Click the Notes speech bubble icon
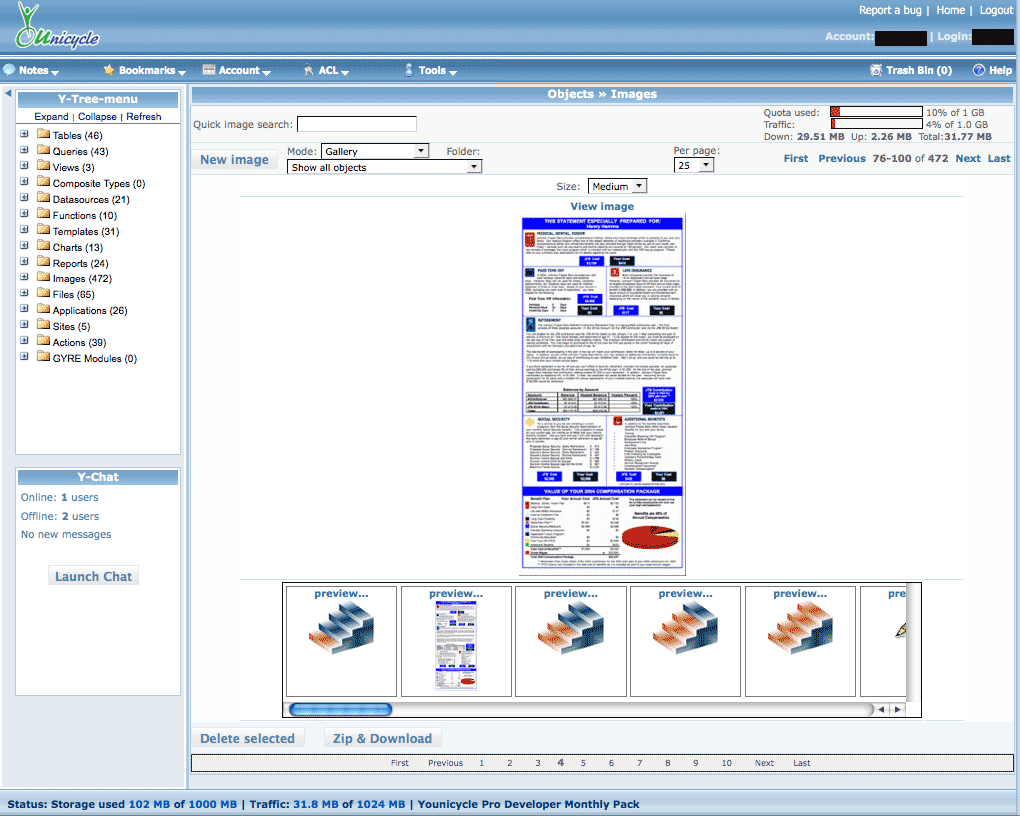This screenshot has width=1020, height=816. click(9, 71)
